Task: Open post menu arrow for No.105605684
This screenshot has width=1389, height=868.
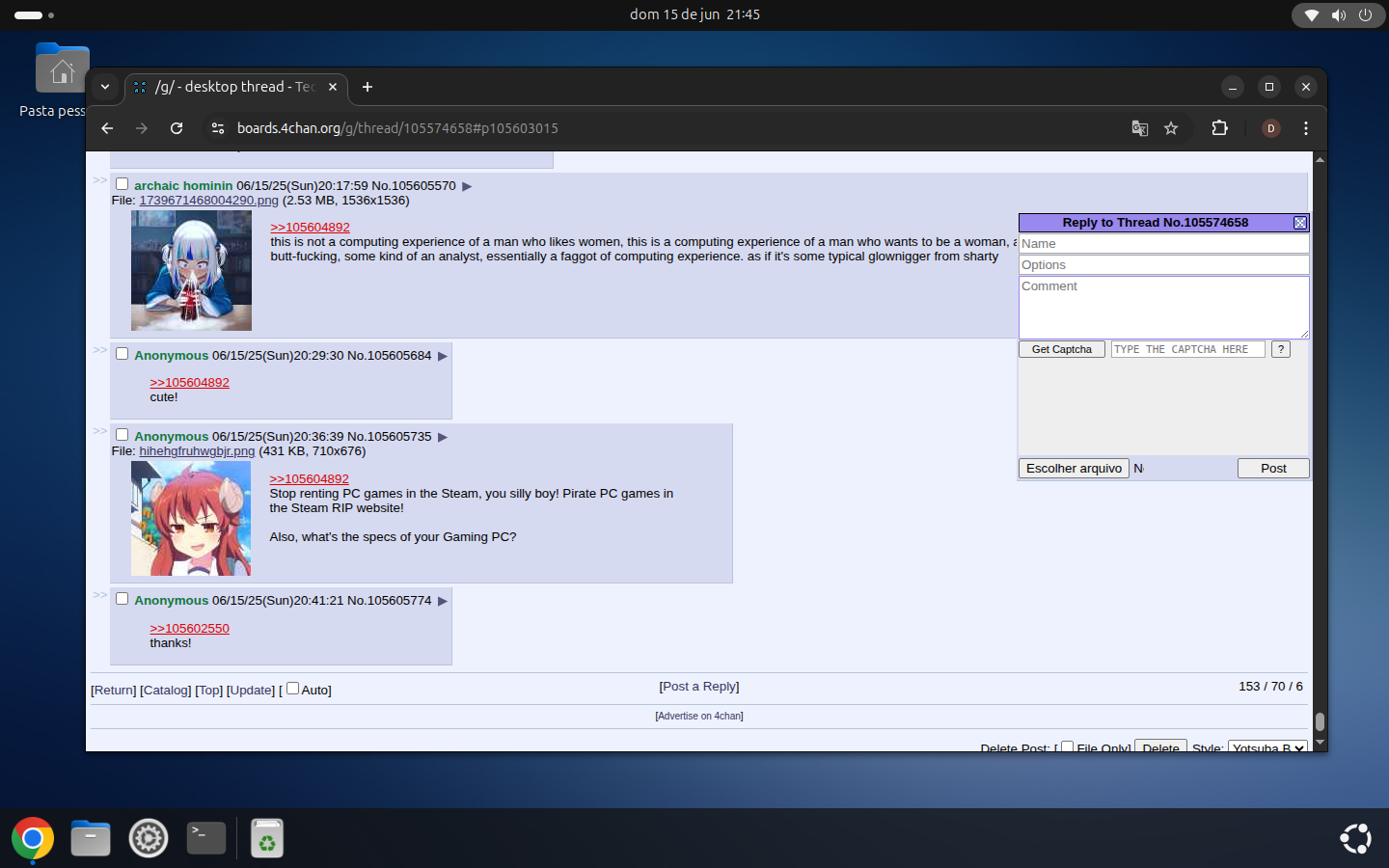Action: coord(443,356)
